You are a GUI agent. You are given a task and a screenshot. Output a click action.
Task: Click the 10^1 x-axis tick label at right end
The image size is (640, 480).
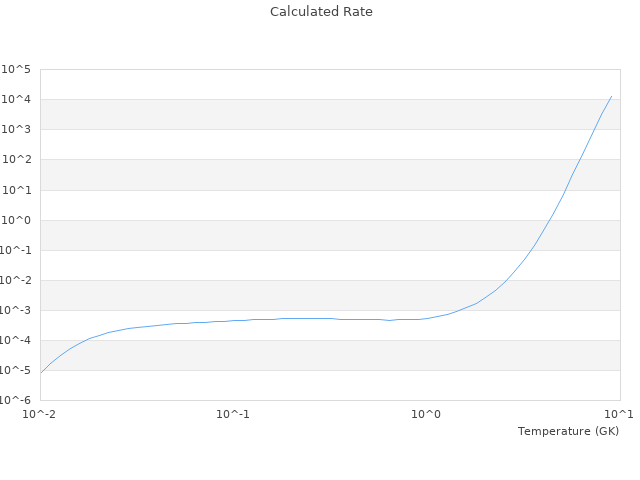click(x=619, y=414)
